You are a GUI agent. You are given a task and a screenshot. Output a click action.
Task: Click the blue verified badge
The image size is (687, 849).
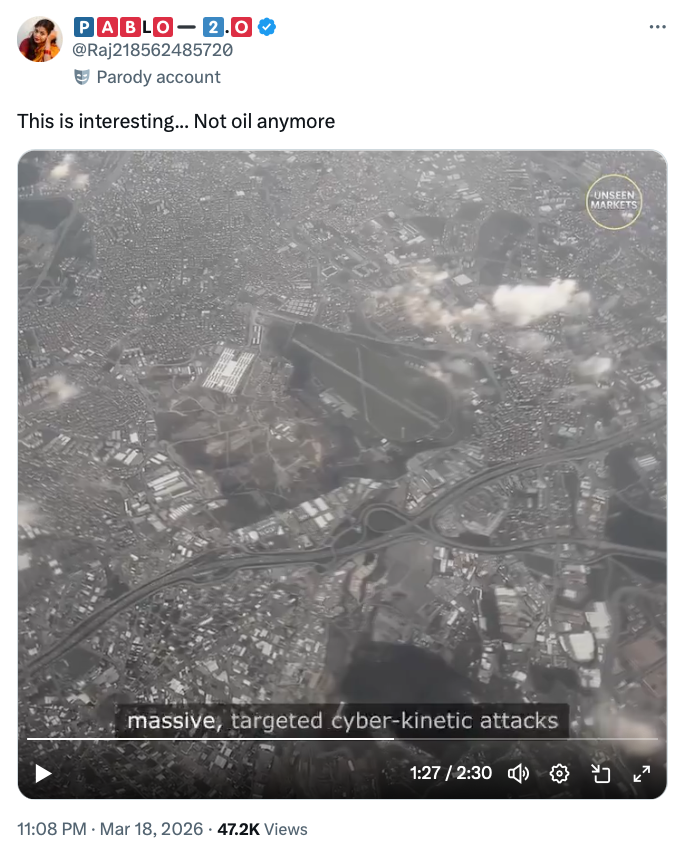coord(266,27)
